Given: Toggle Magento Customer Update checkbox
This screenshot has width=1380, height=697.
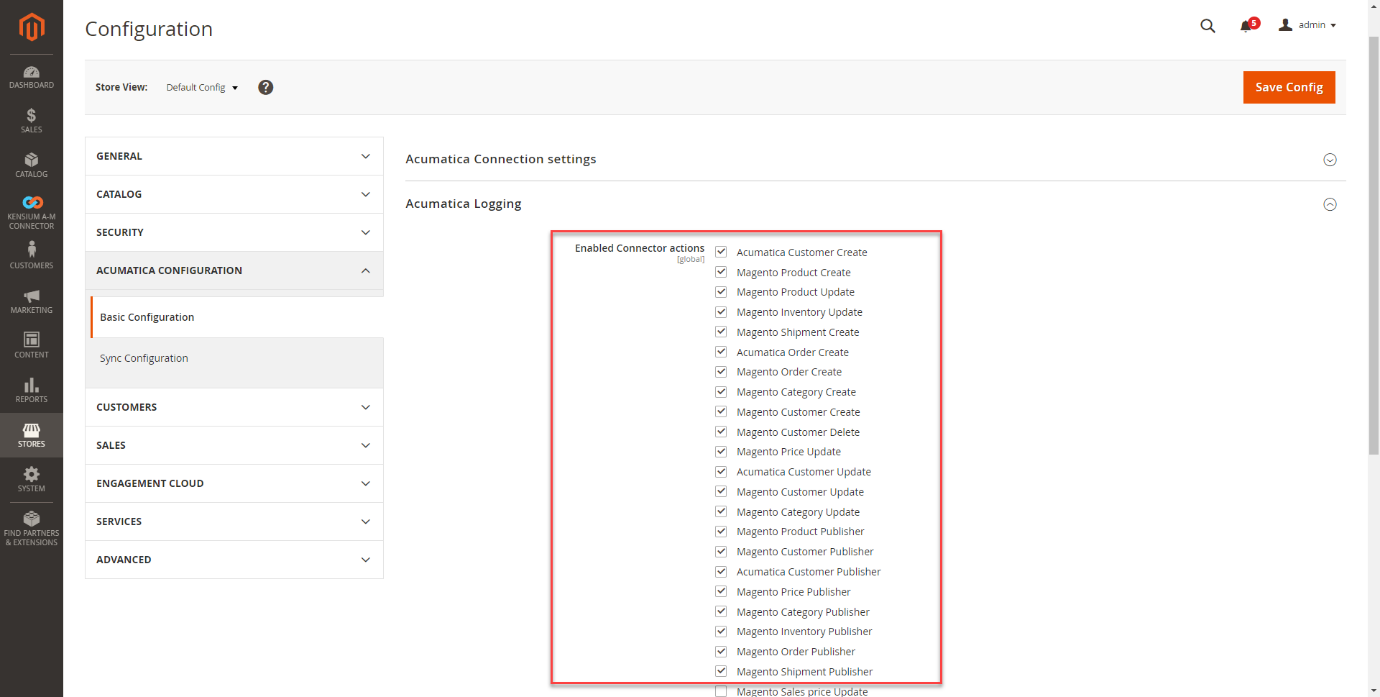Looking at the screenshot, I should coord(721,492).
